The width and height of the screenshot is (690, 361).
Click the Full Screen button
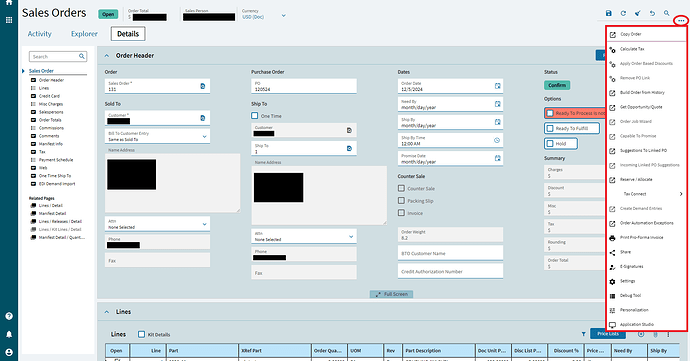click(391, 294)
